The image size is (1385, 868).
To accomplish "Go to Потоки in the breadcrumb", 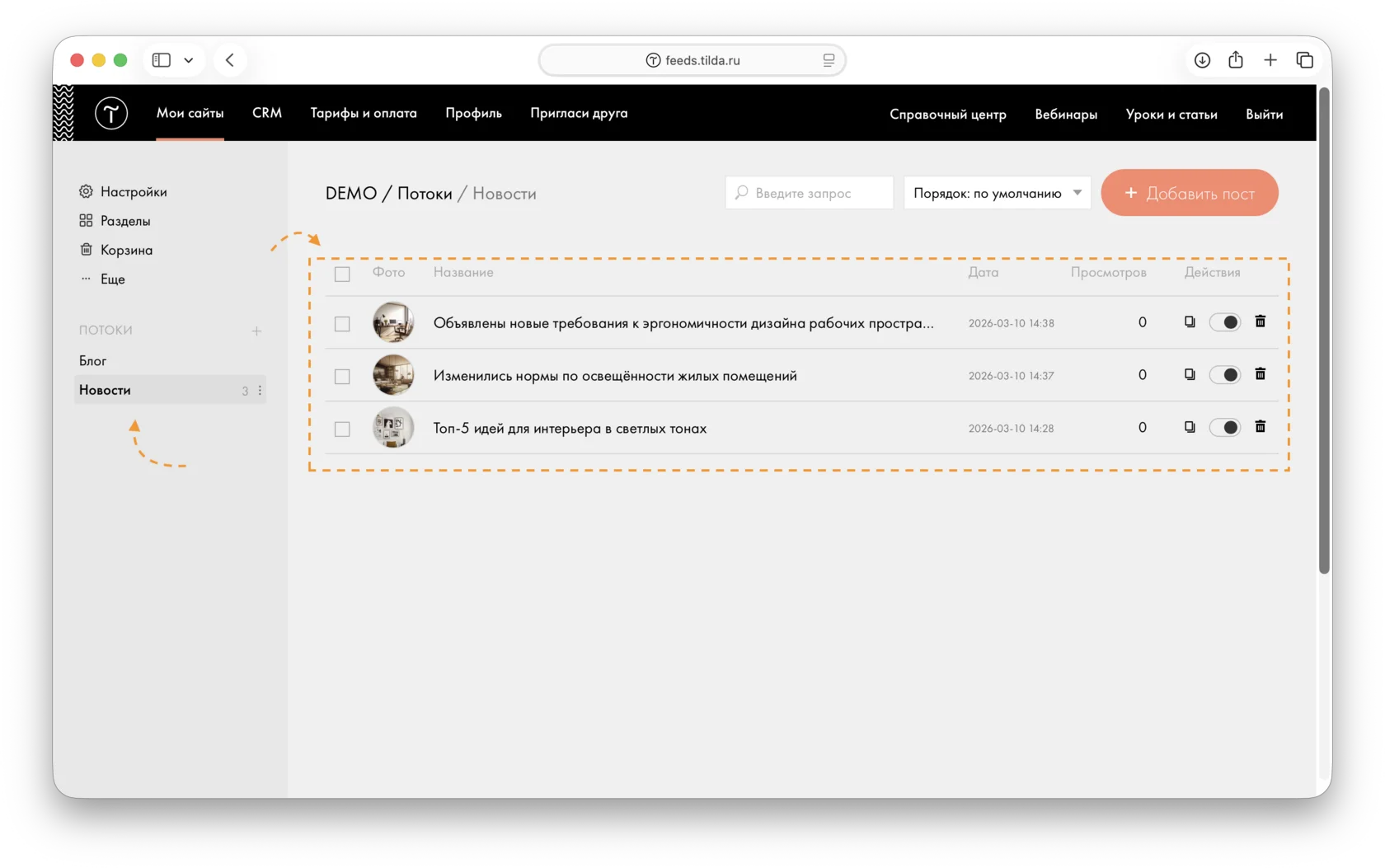I will pyautogui.click(x=425, y=194).
